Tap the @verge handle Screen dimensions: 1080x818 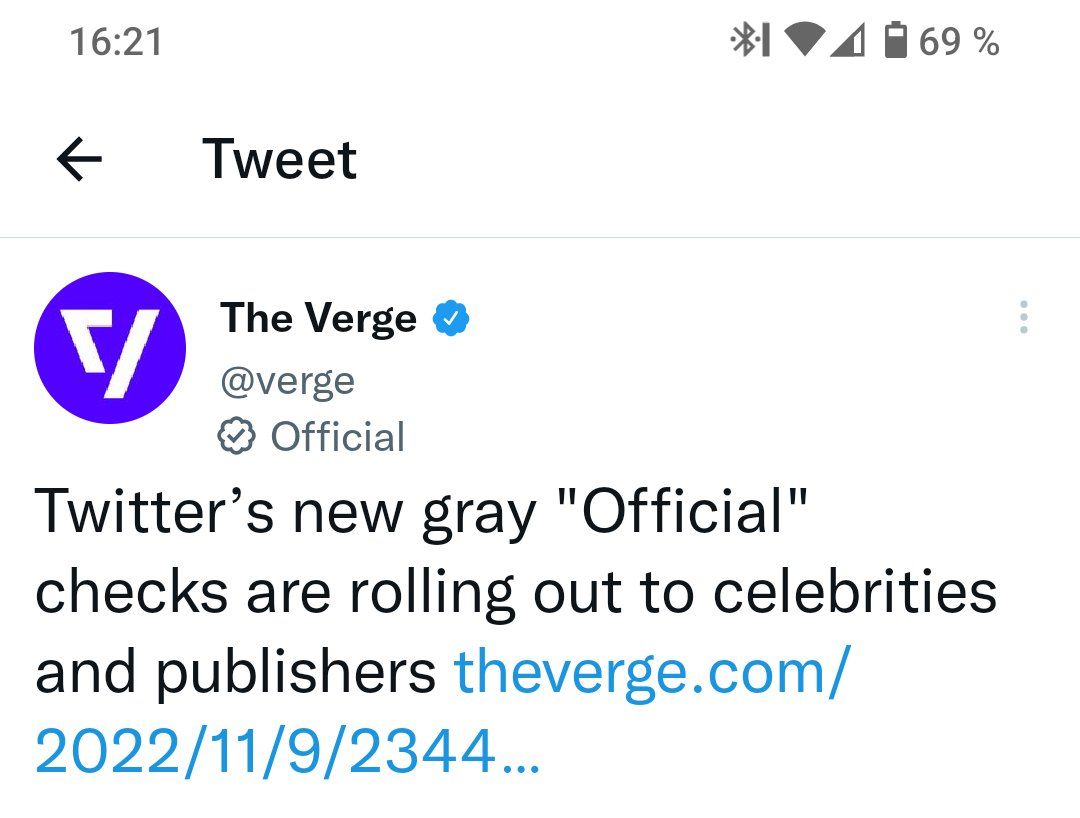(288, 381)
